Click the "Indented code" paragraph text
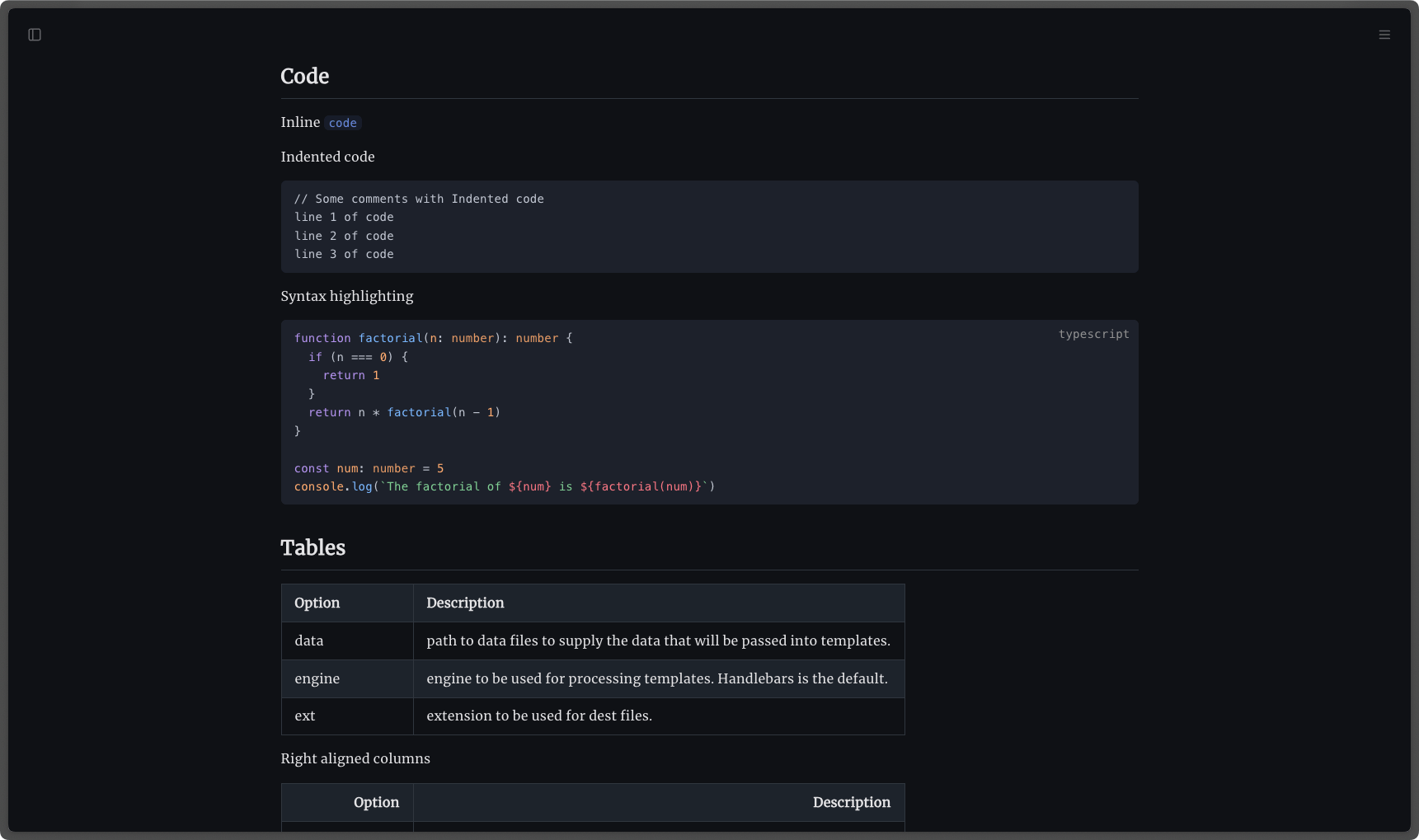The image size is (1419, 840). pos(327,157)
